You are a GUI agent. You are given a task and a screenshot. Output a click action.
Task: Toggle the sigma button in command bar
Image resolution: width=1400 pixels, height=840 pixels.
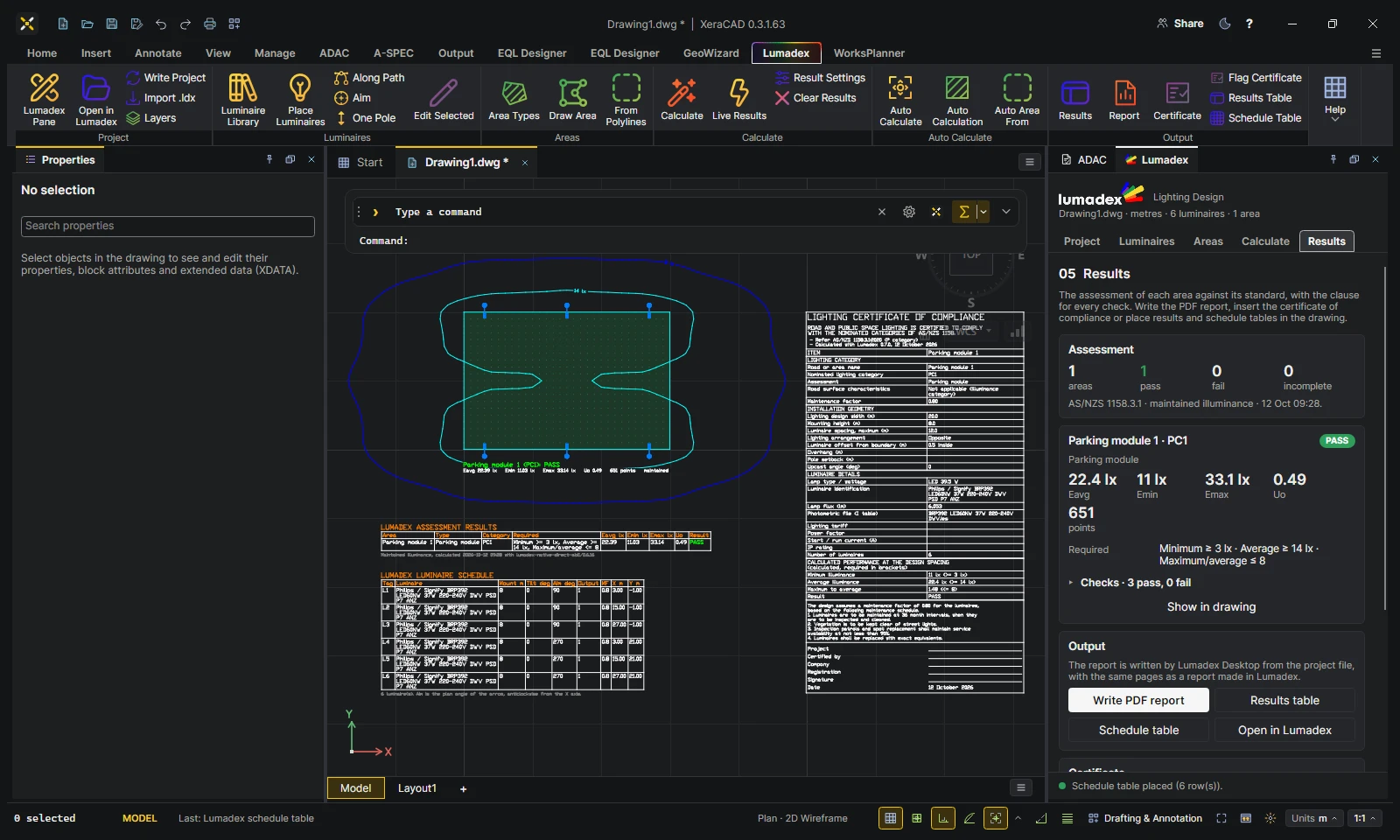point(963,212)
